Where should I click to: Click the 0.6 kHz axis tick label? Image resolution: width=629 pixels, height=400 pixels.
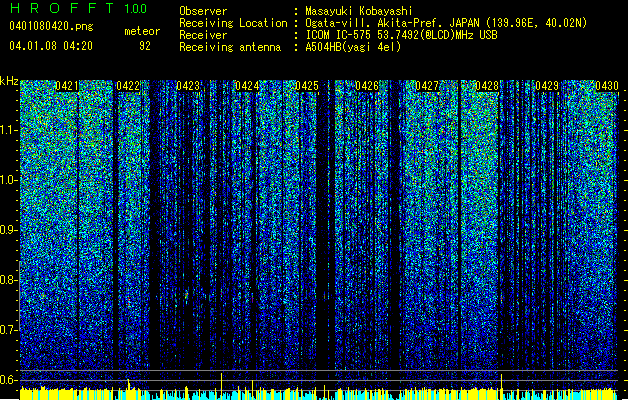(x=7, y=380)
